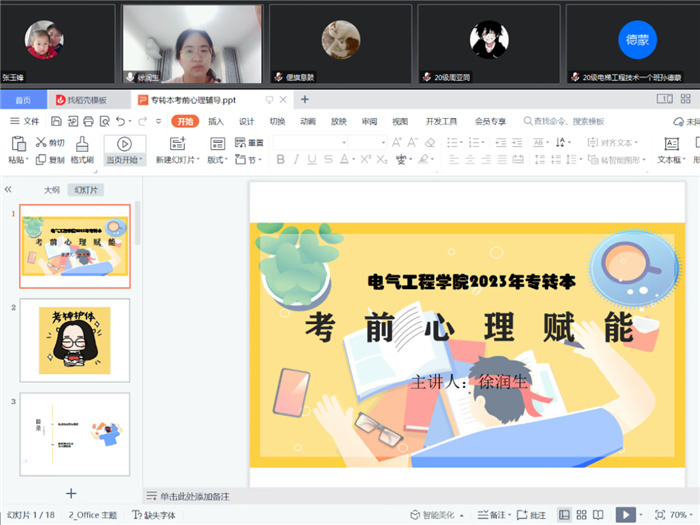Start slideshow from current slide (当页开始)
Viewport: 700px width, 525px height.
point(125,145)
